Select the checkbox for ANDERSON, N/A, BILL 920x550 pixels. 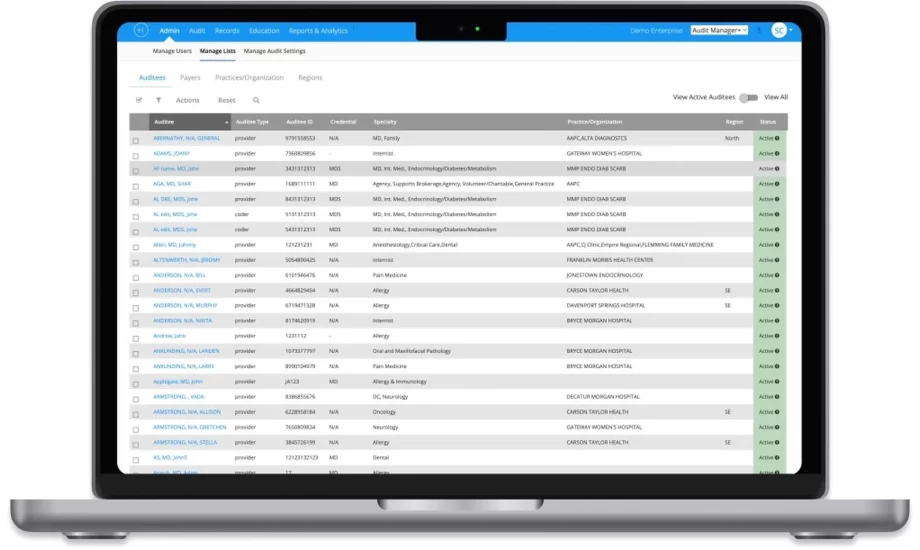click(136, 278)
